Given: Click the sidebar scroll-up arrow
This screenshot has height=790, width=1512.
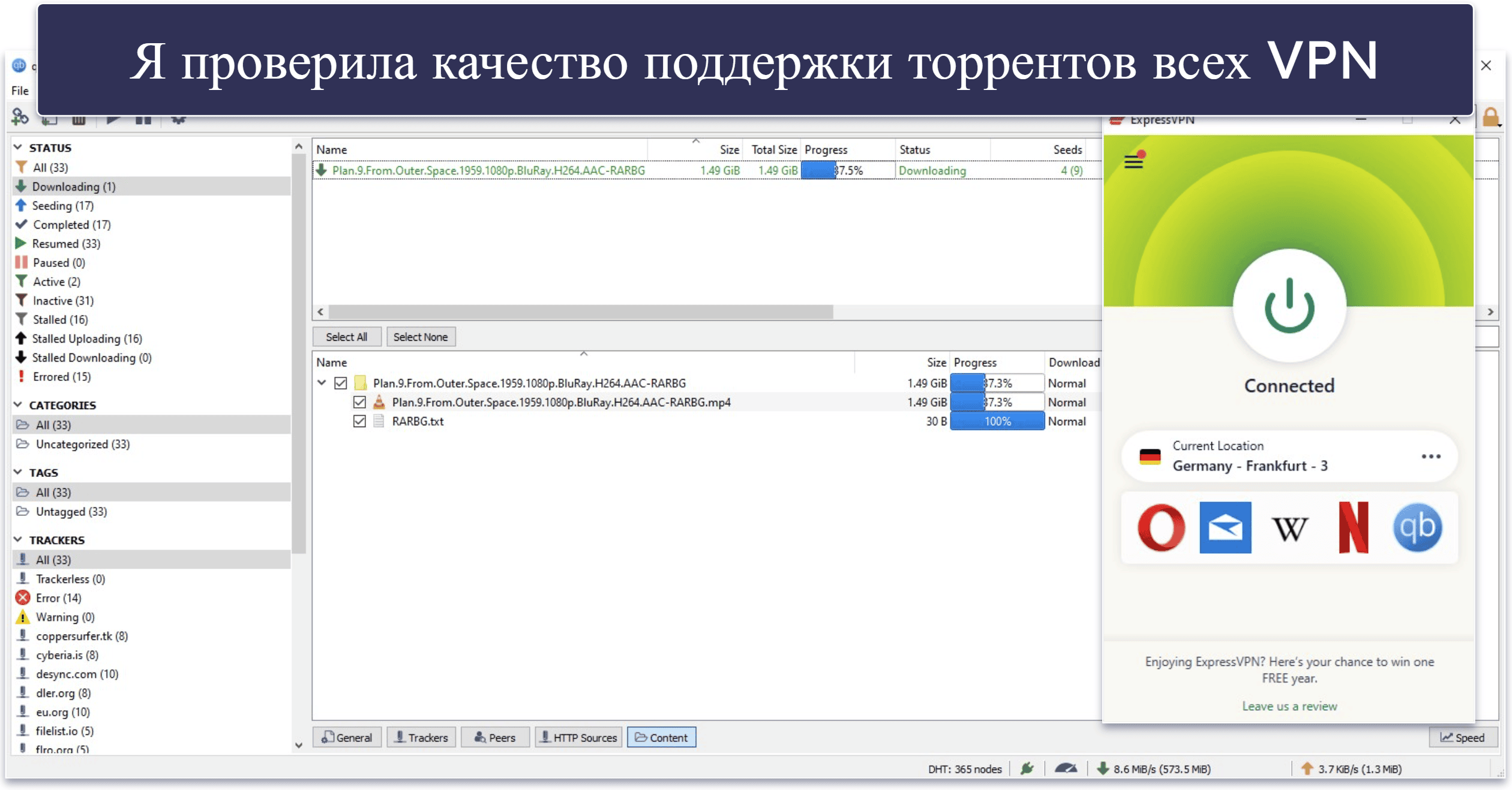Looking at the screenshot, I should coord(299,146).
